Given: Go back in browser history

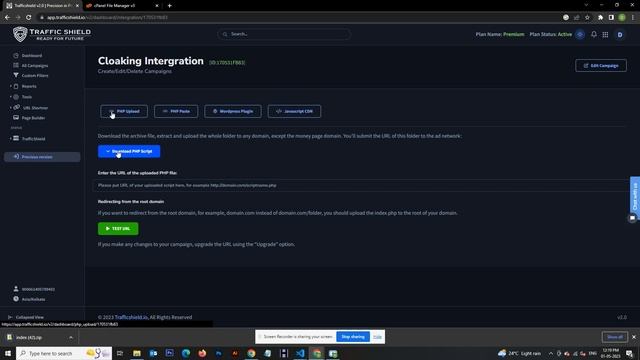Looking at the screenshot, I should (7, 18).
